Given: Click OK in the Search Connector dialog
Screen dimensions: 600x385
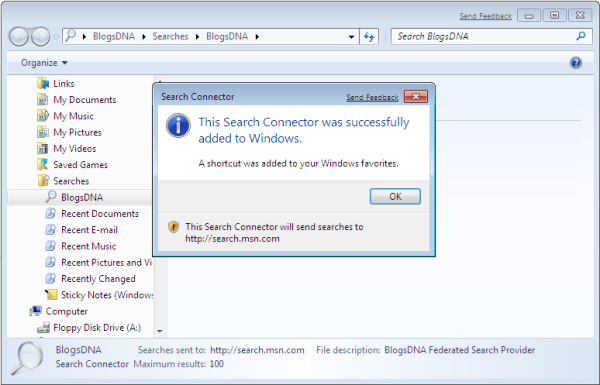Looking at the screenshot, I should tap(395, 196).
